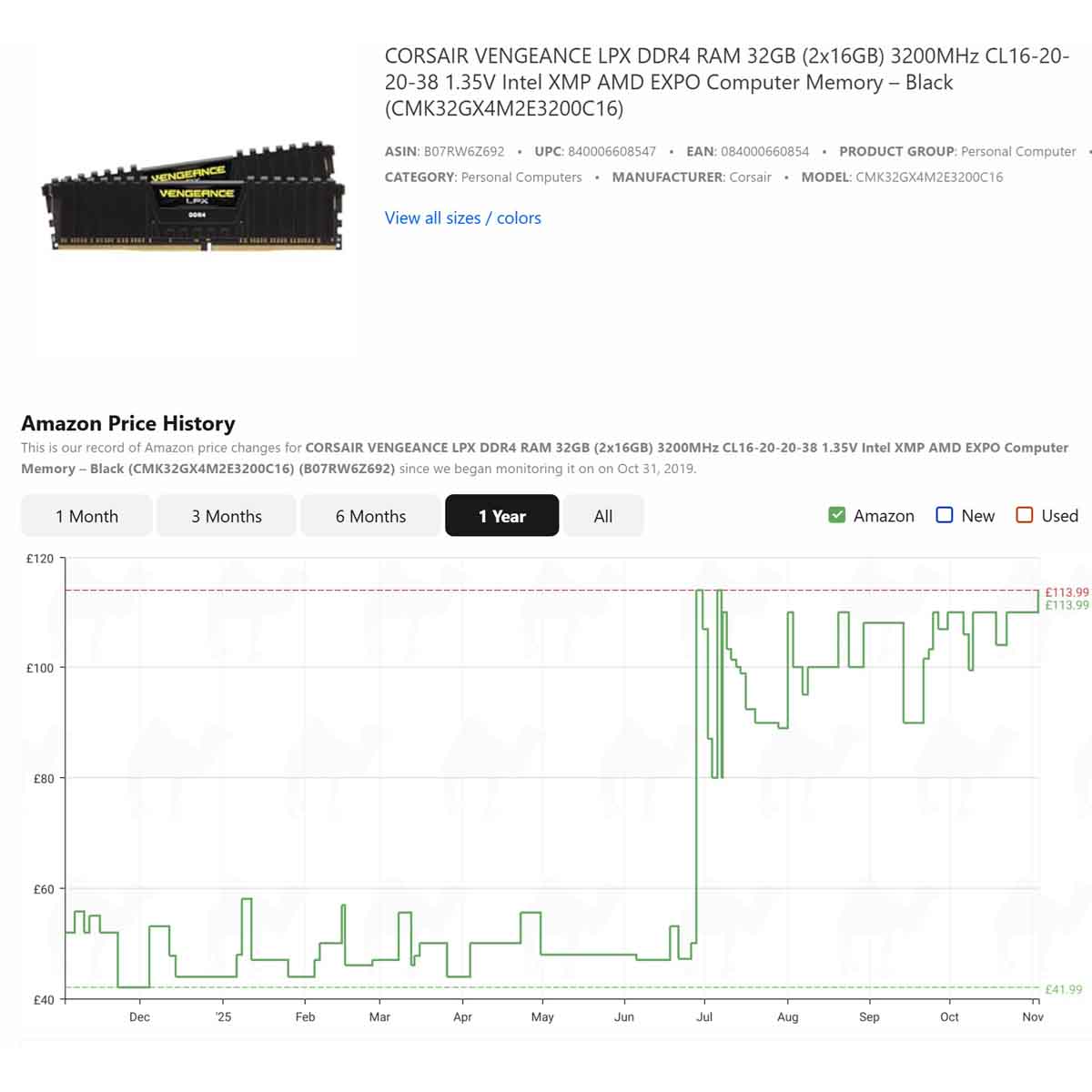Select the 3 Months time range

pyautogui.click(x=226, y=515)
